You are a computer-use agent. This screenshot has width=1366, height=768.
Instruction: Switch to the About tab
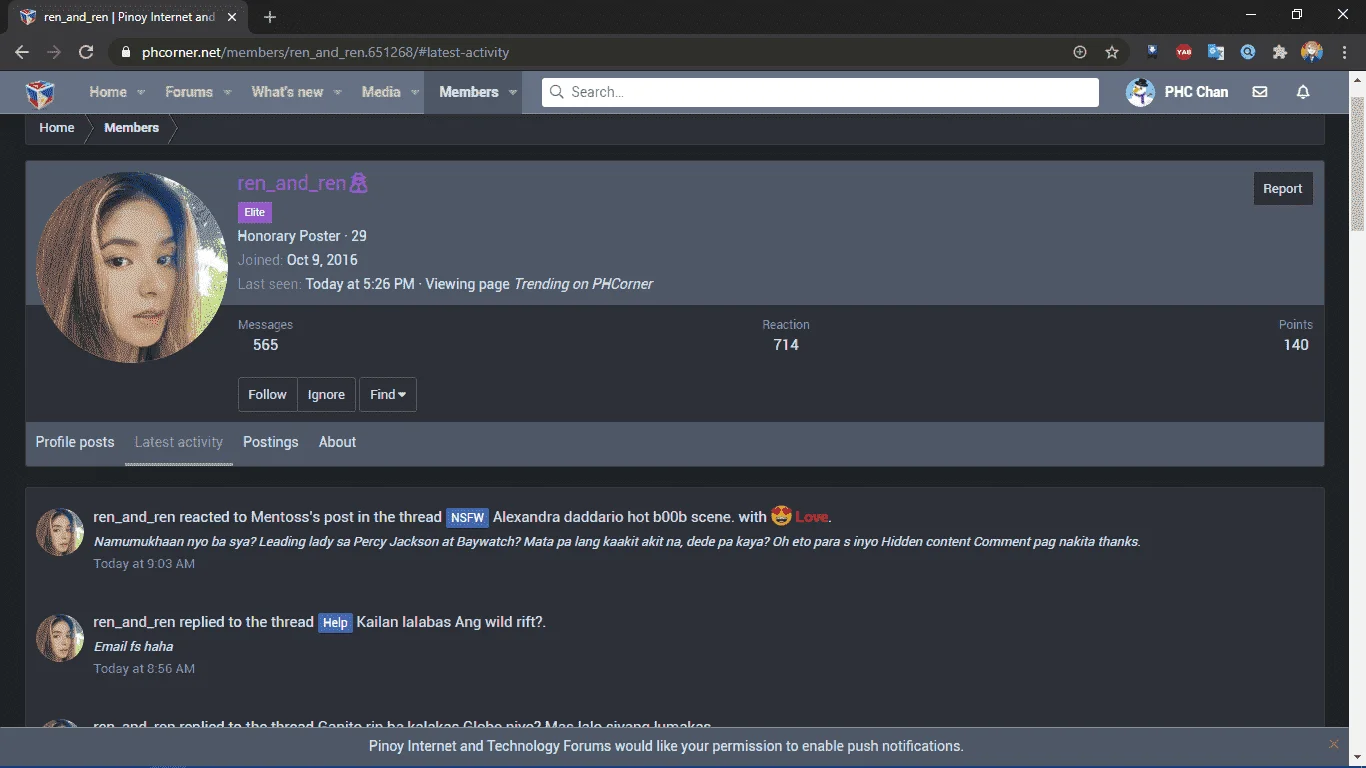337,442
